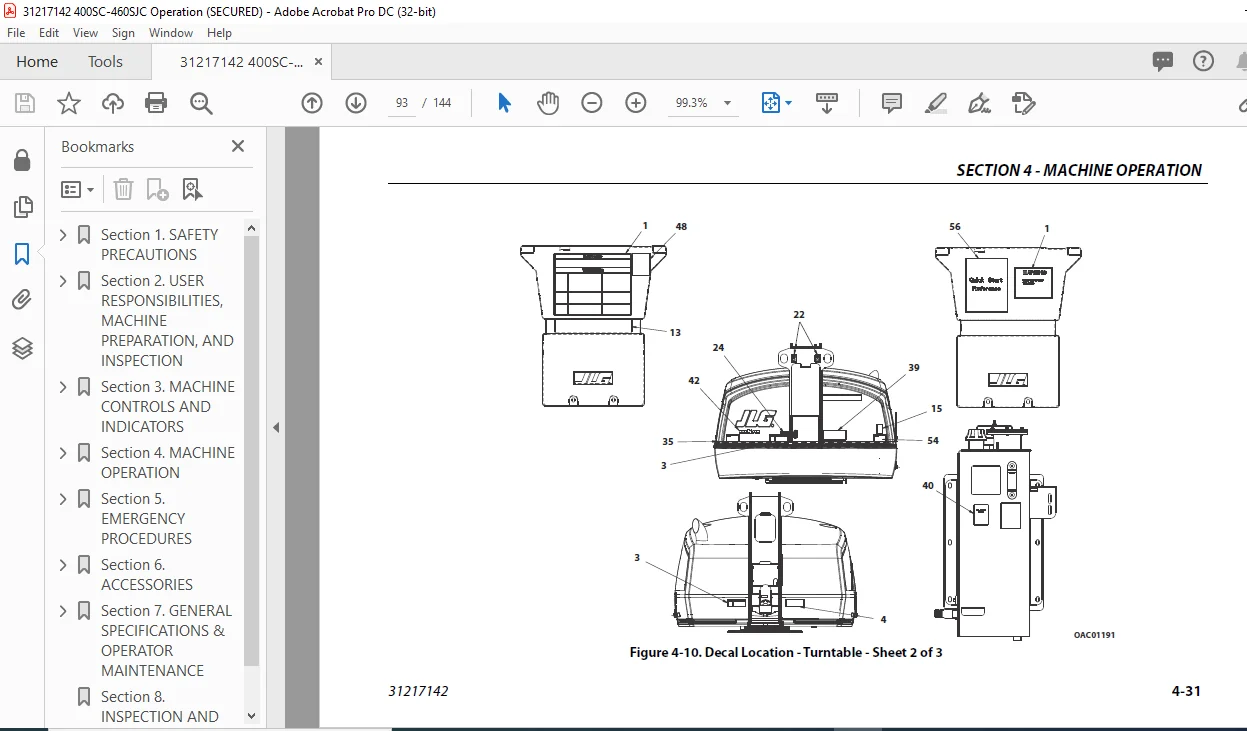The image size is (1247, 731).
Task: Click the bookmarks panel scrollbar up arrow
Action: 251,228
